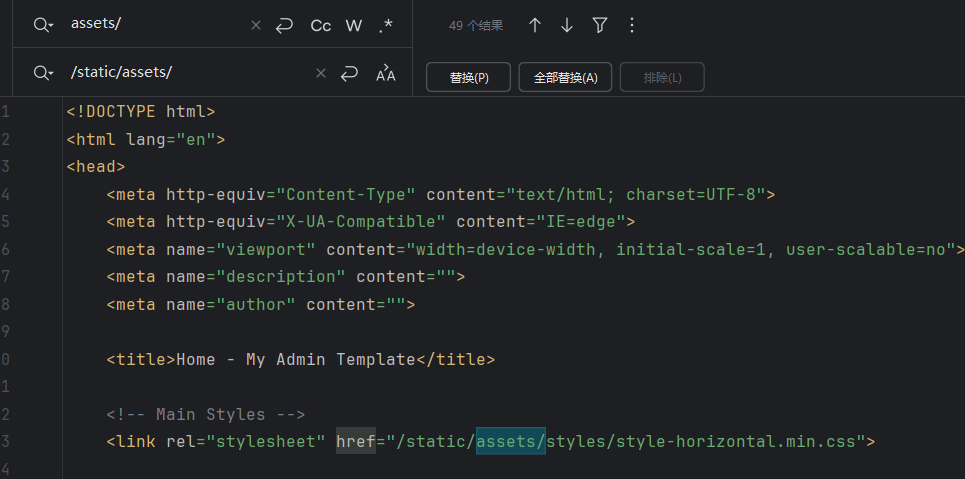Click the 排除(L) exclude button
This screenshot has width=965, height=479.
pyautogui.click(x=662, y=77)
